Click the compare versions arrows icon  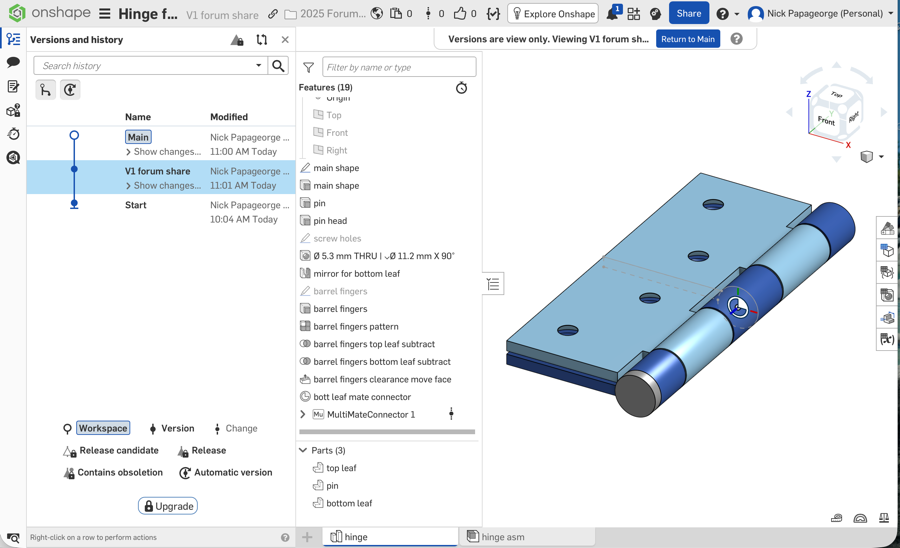pos(261,40)
